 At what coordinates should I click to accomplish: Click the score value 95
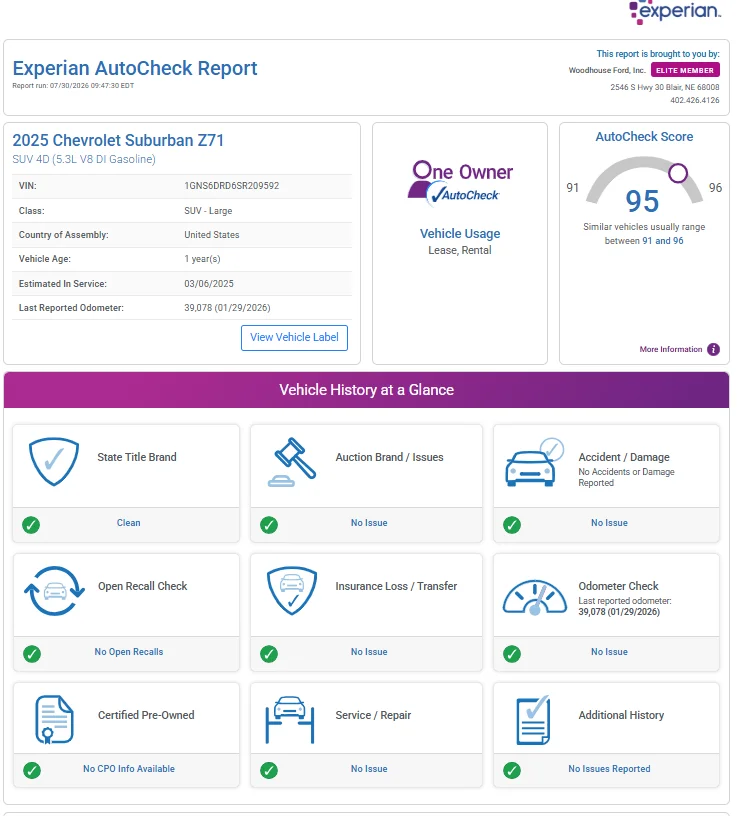click(x=643, y=201)
